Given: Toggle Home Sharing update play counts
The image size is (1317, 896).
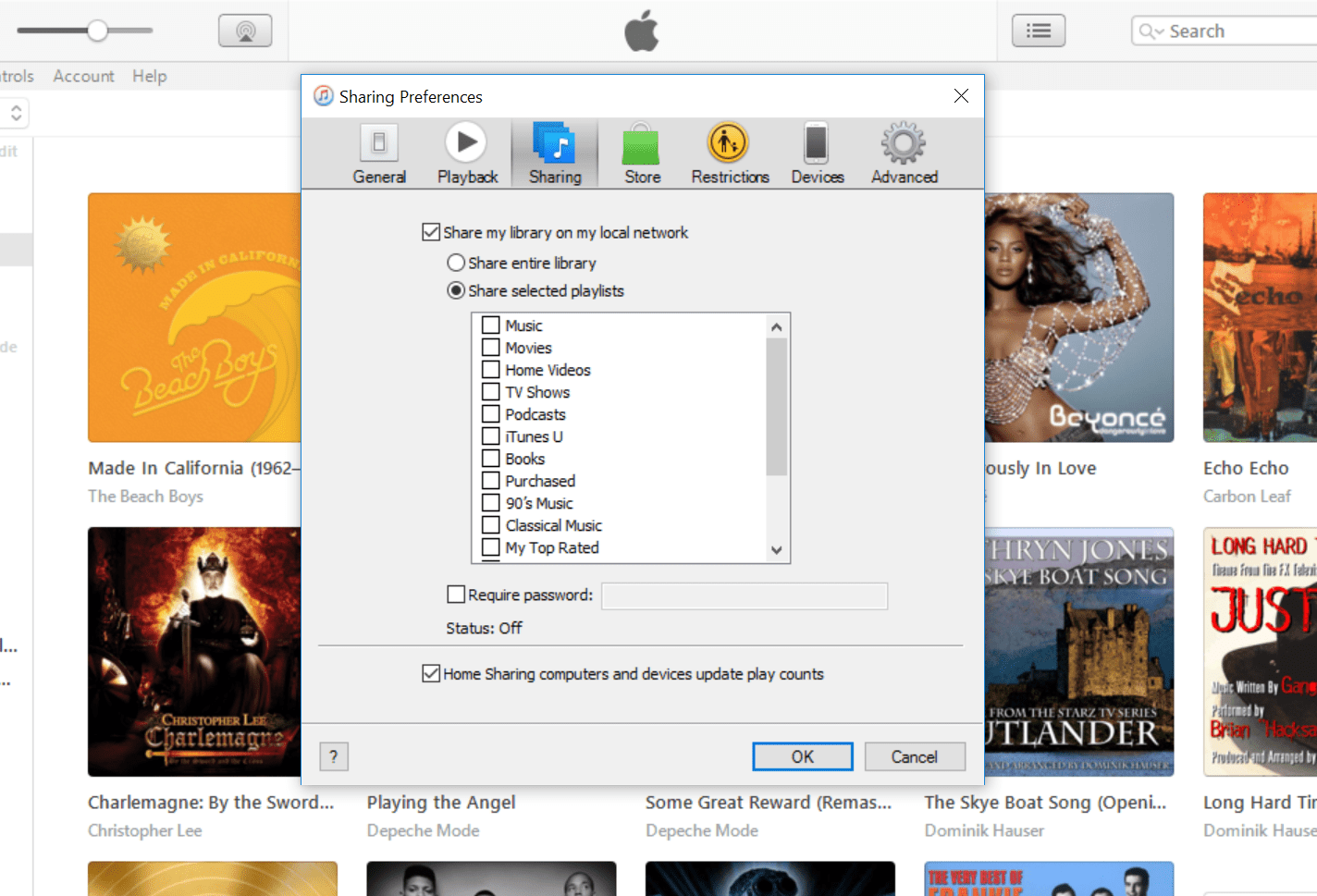Looking at the screenshot, I should click(431, 674).
